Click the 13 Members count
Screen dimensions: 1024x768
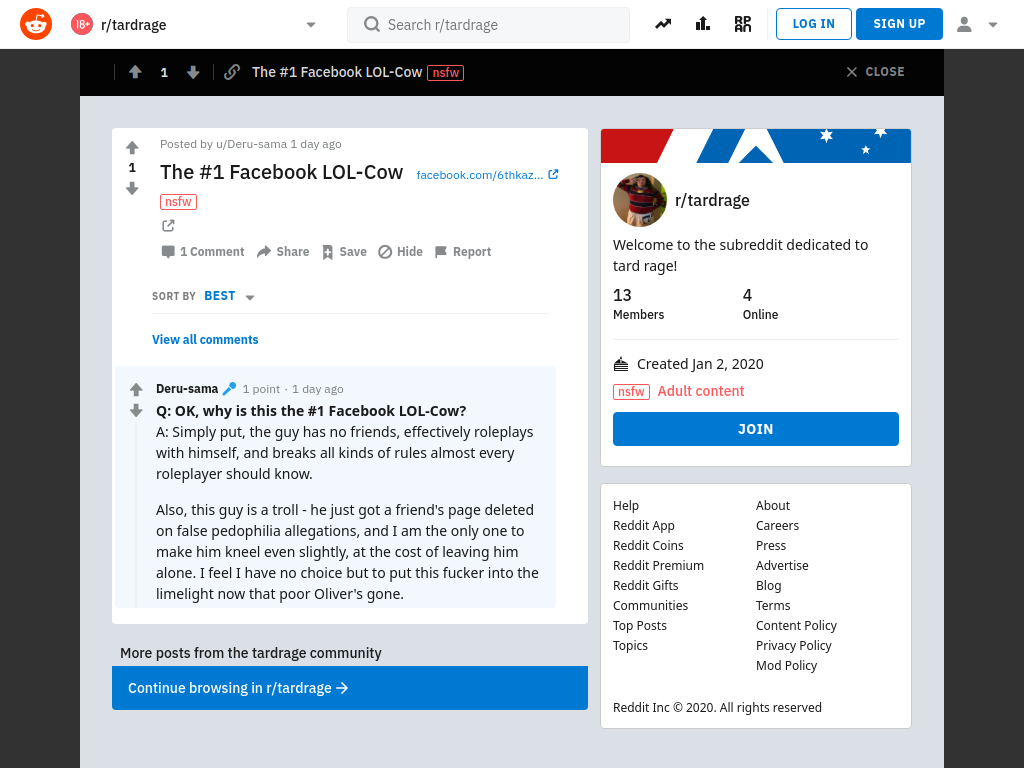click(638, 304)
